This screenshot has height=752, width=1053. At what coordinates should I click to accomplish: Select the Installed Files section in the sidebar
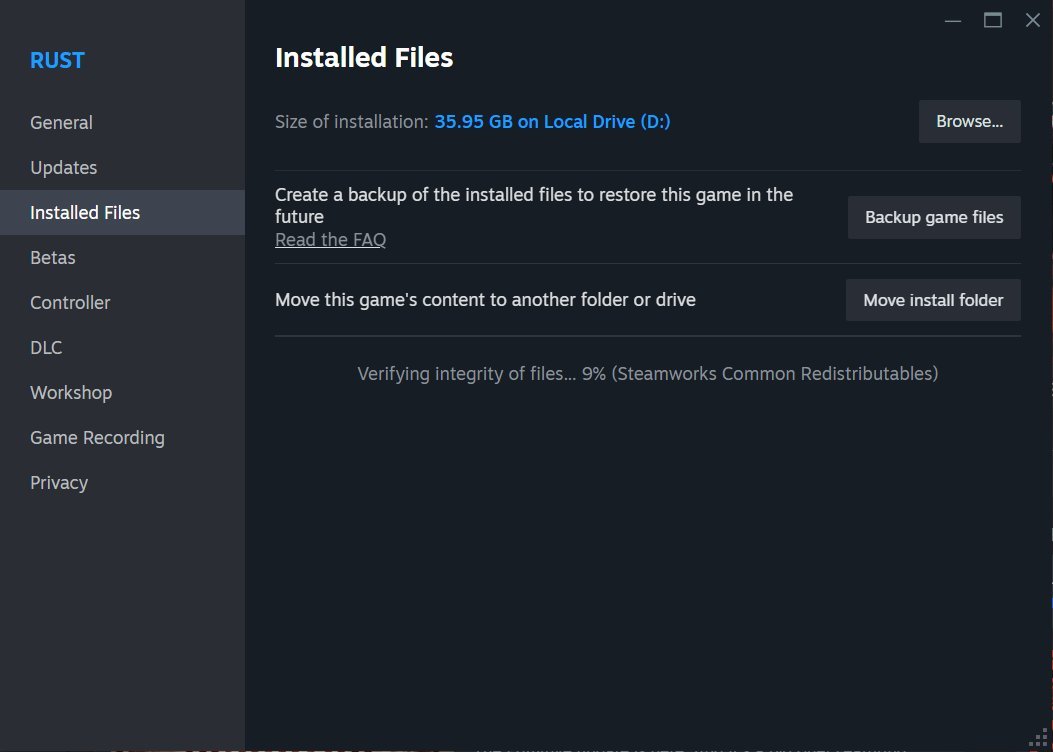(x=85, y=212)
